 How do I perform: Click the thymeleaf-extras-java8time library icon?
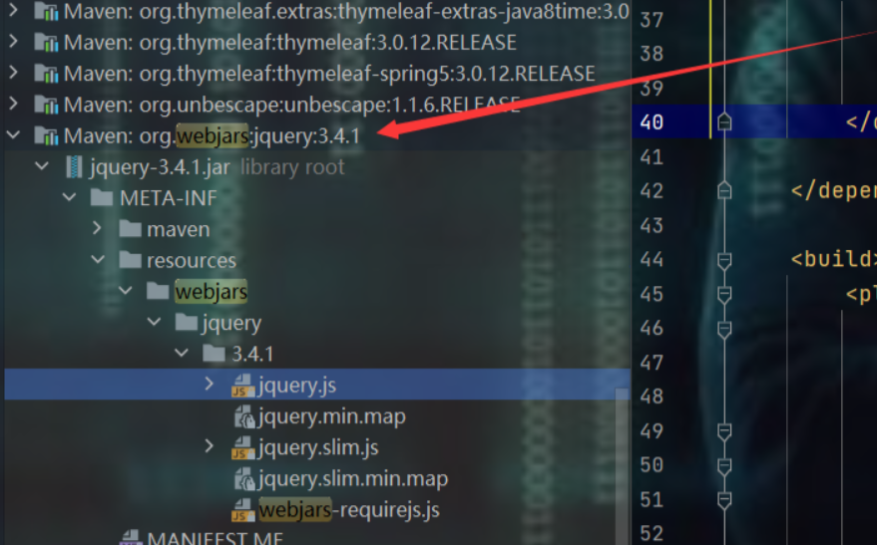click(46, 11)
